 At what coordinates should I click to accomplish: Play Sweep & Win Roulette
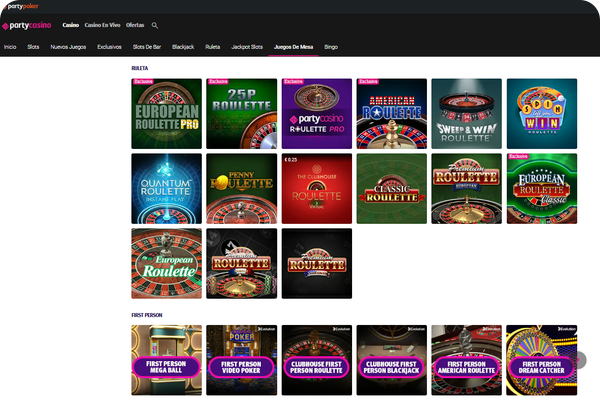[x=466, y=114]
